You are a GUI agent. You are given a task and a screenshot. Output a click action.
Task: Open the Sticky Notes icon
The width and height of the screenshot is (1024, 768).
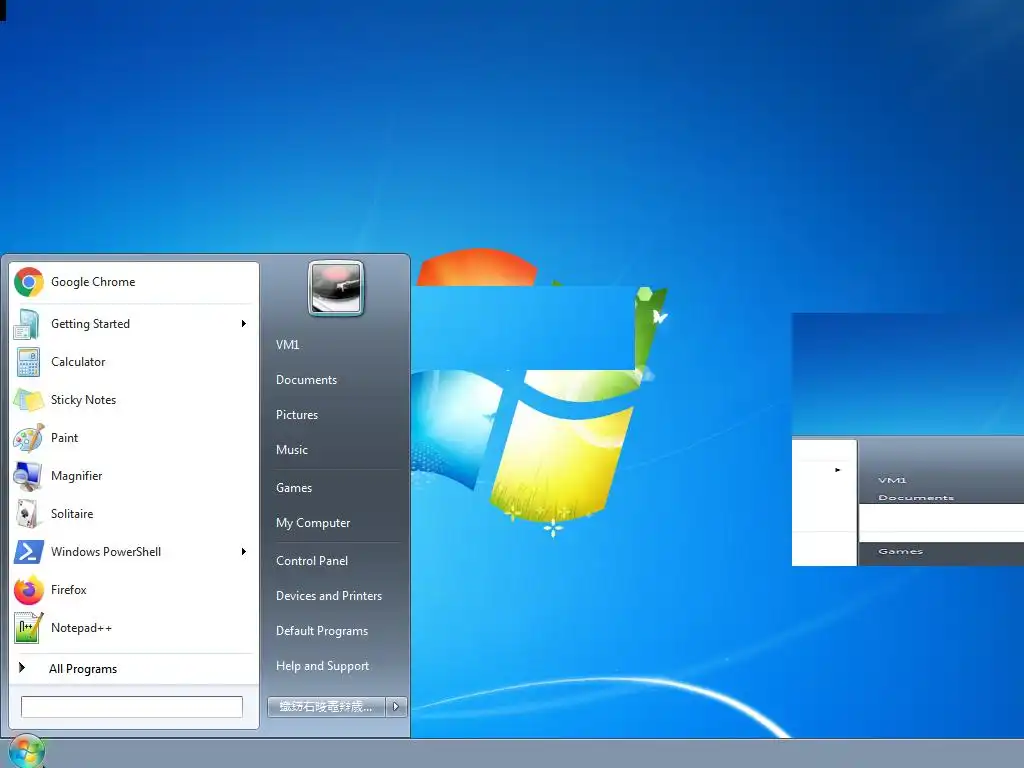pos(28,400)
